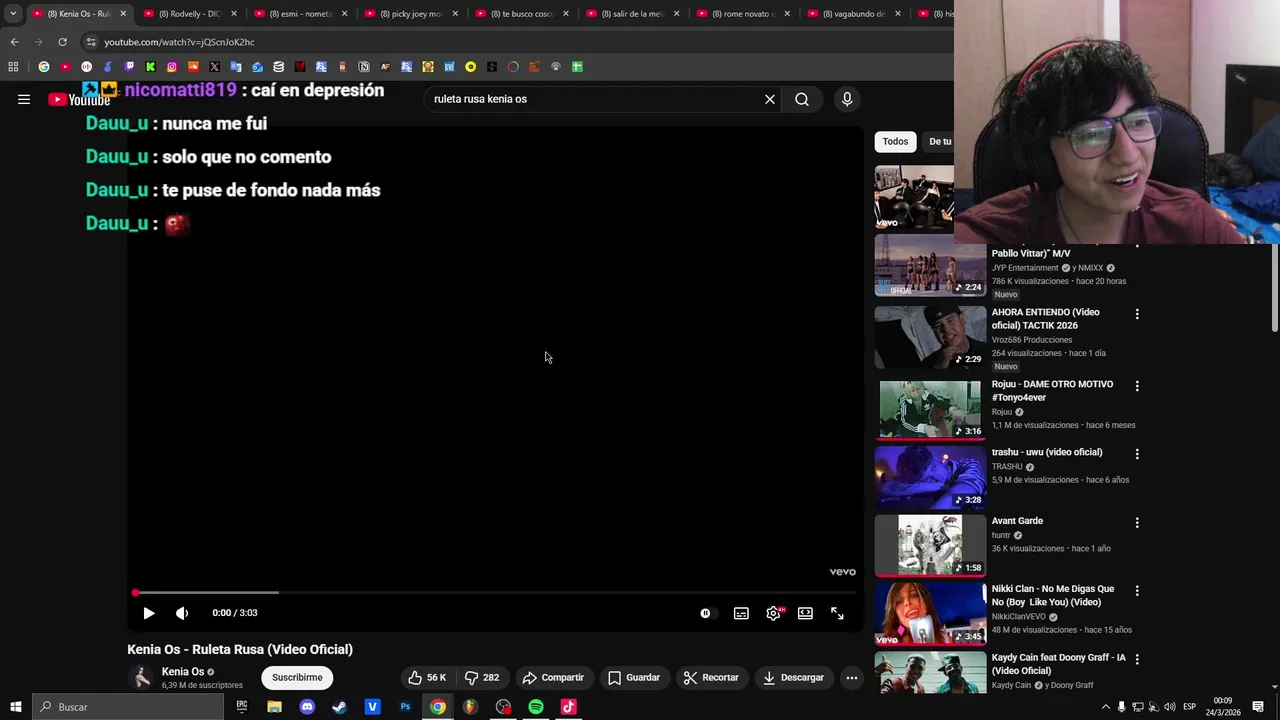Open site information icon in address bar
The image size is (1280, 720).
(91, 42)
